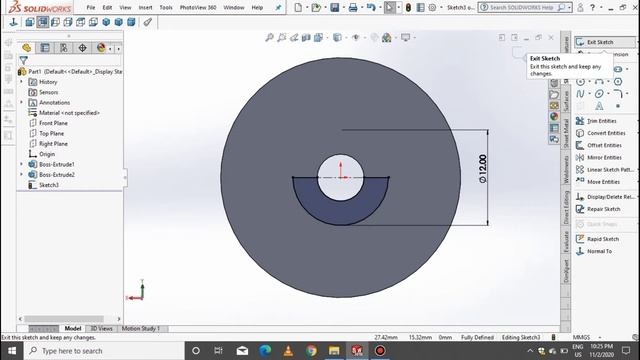Click the filter funnel icon in tree
The image size is (640, 360).
[x=24, y=60]
